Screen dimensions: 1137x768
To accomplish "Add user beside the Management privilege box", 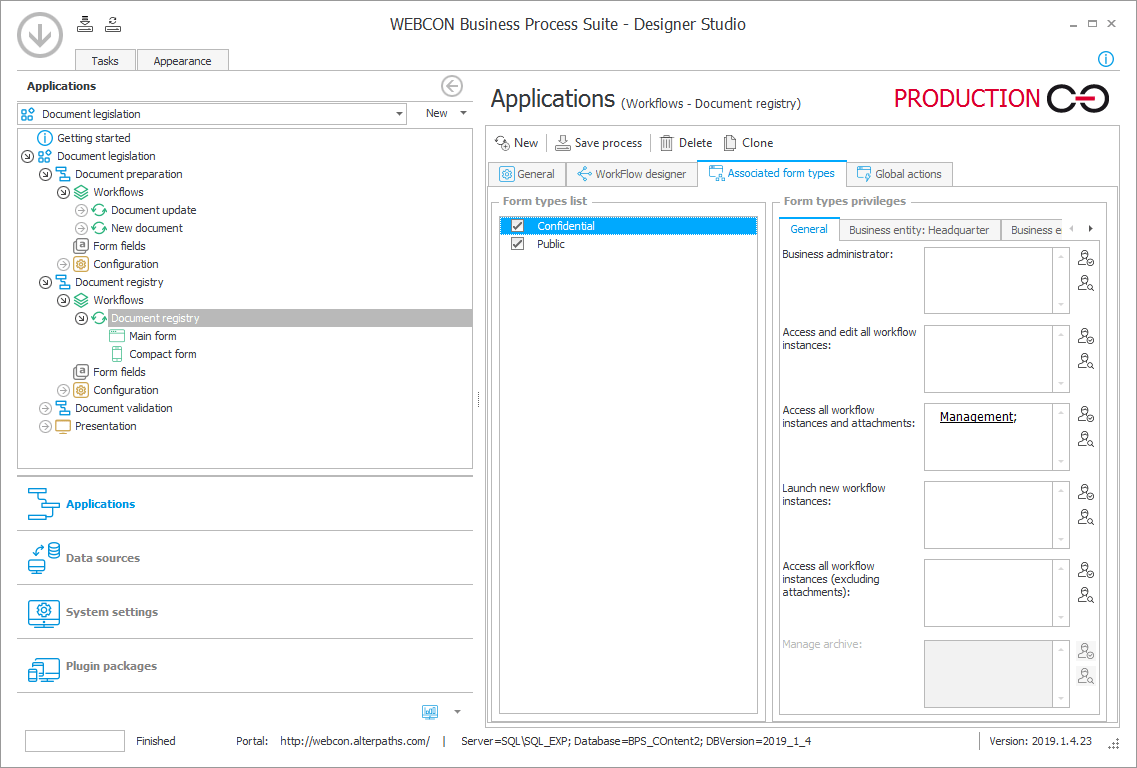I will (x=1086, y=414).
